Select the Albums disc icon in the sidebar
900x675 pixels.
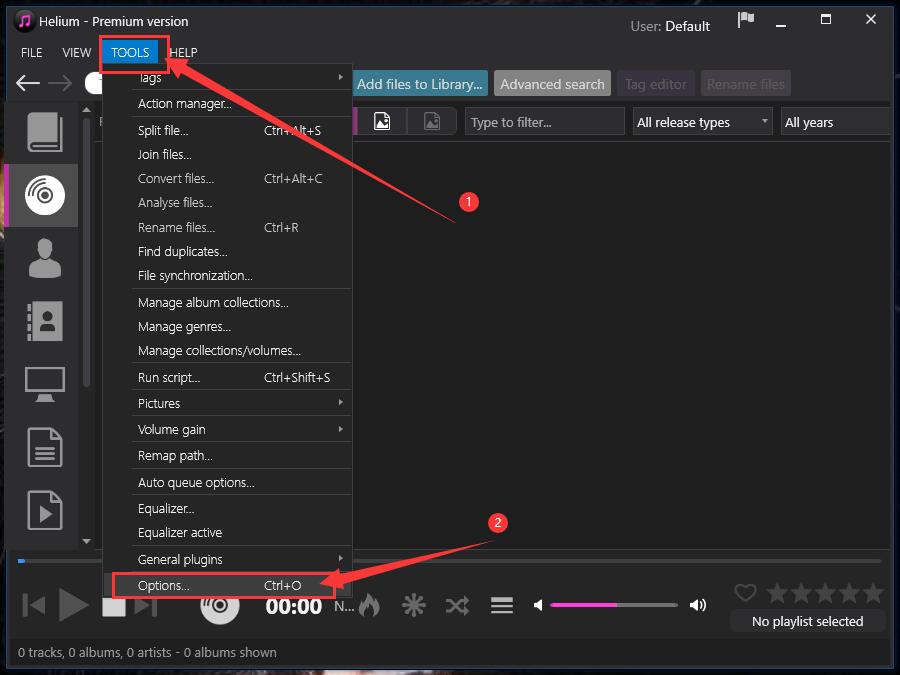pos(45,195)
